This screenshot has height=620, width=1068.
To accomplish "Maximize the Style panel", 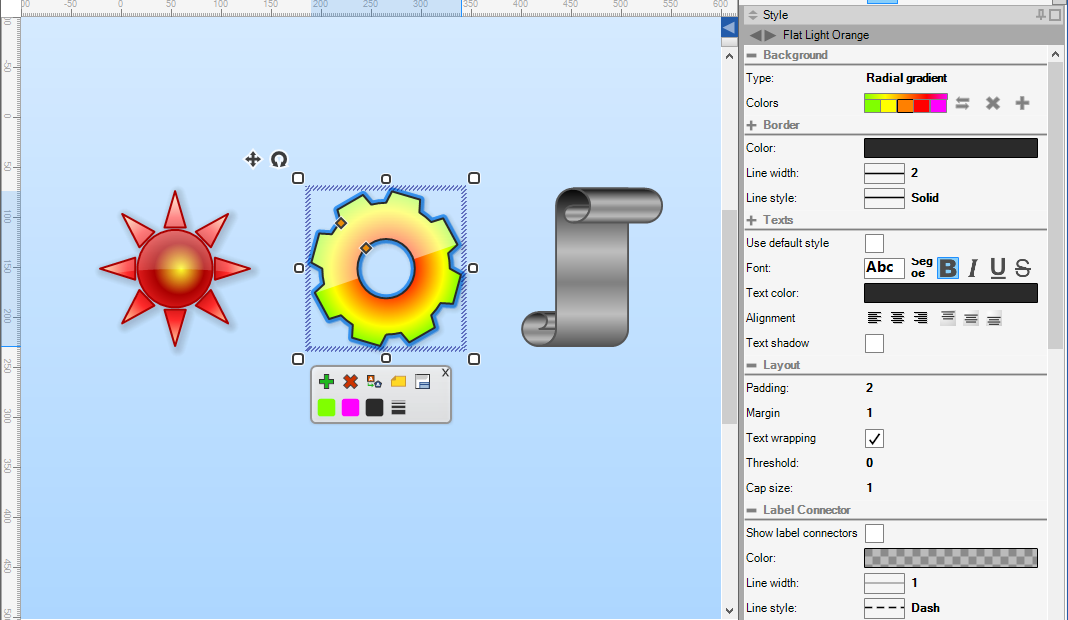I will click(x=1055, y=14).
